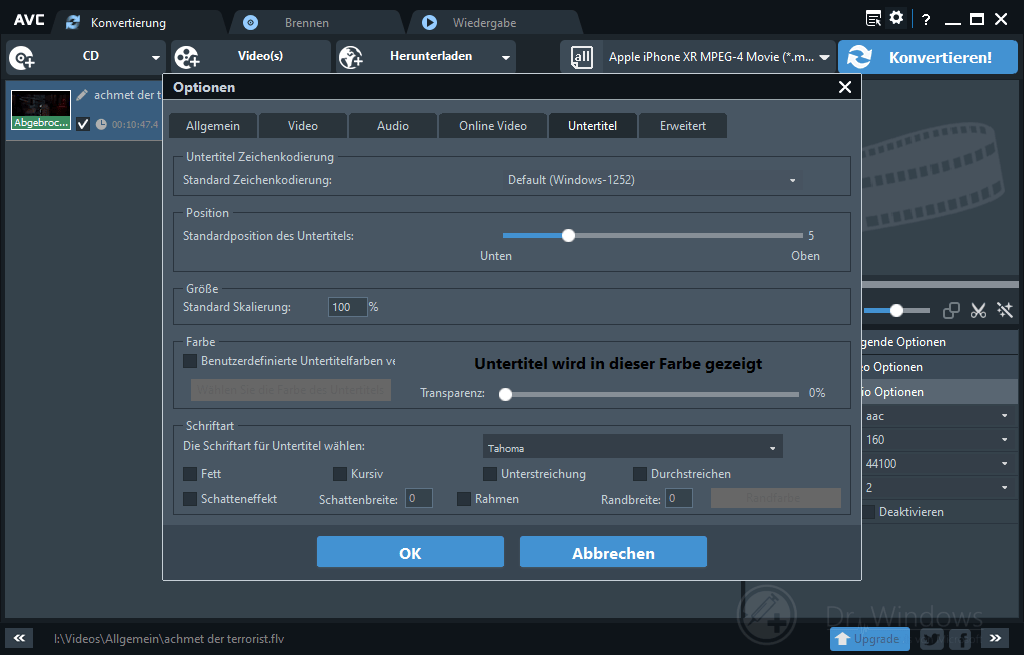The height and width of the screenshot is (655, 1024).
Task: Click the Randbreite input field
Action: click(x=679, y=498)
